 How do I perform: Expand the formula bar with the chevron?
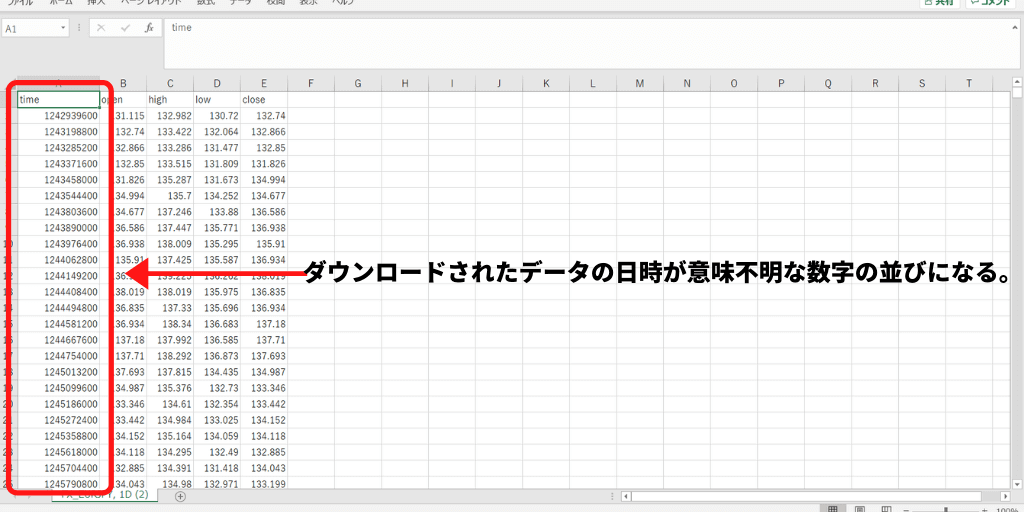[x=1013, y=28]
